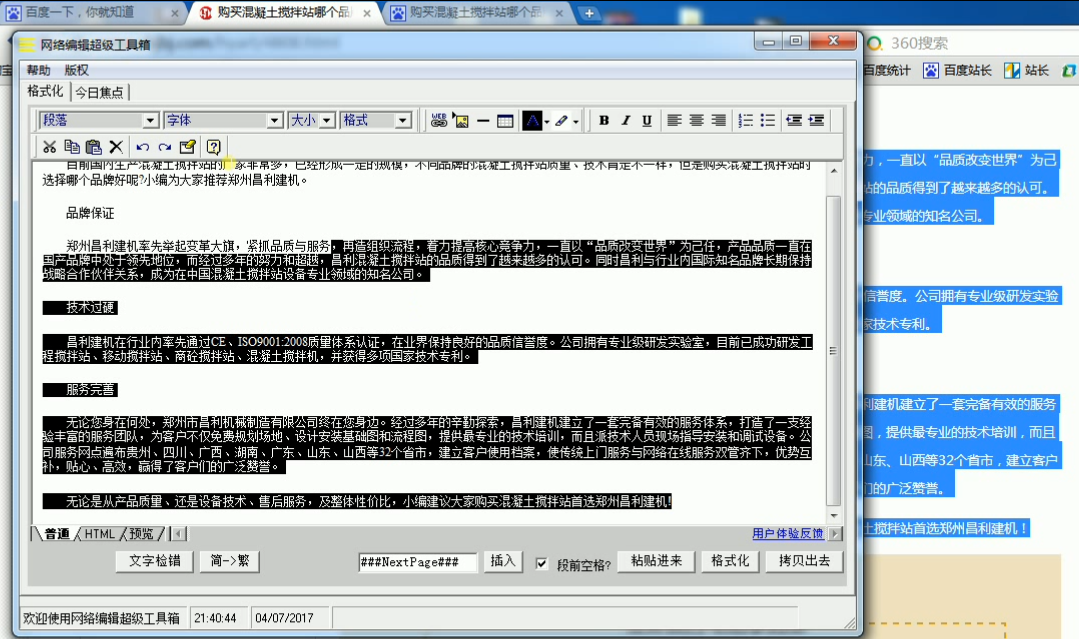This screenshot has height=639, width=1079.
Task: Open the 字体 font dropdown
Action: [x=274, y=120]
